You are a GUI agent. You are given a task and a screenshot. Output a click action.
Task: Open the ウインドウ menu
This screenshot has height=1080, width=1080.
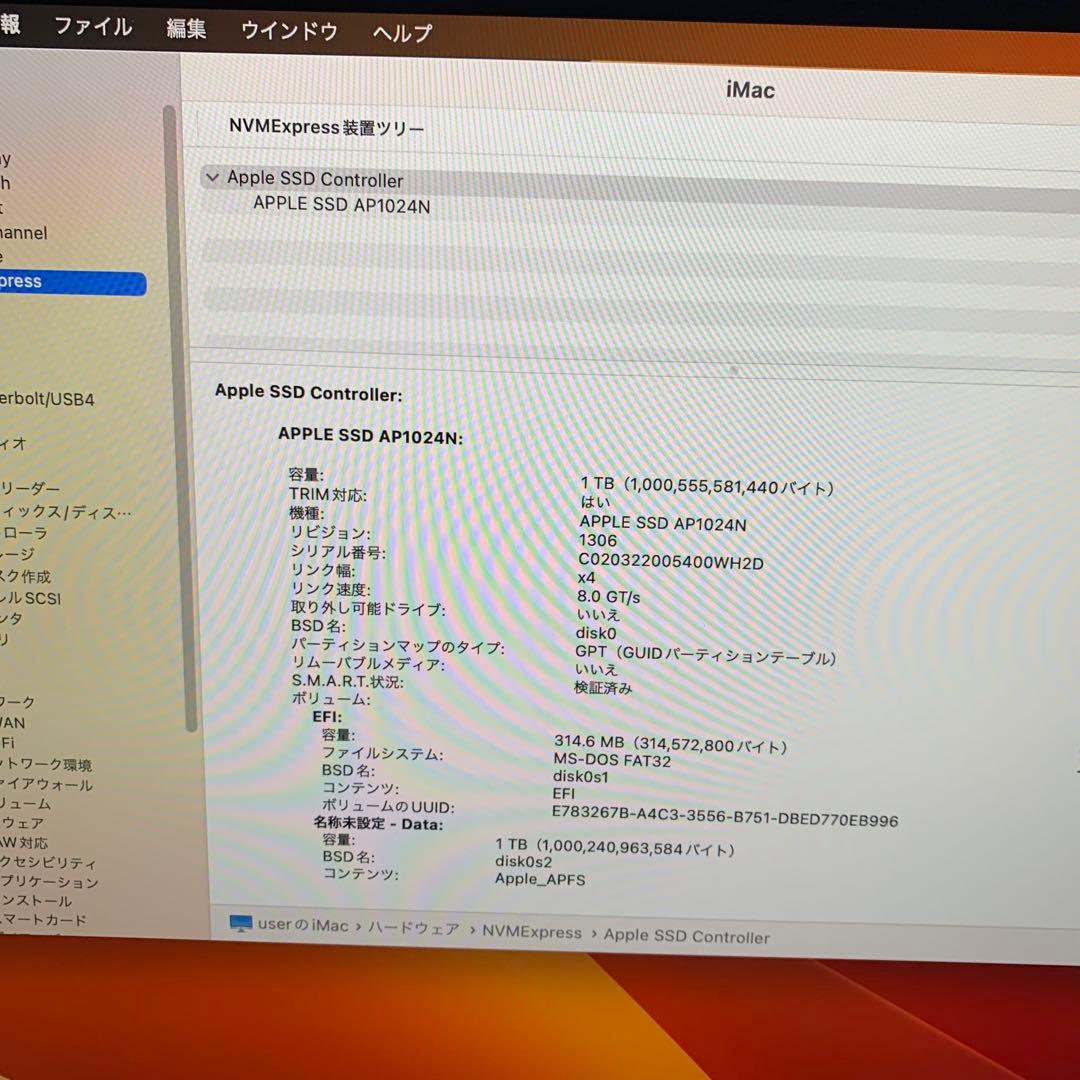288,31
